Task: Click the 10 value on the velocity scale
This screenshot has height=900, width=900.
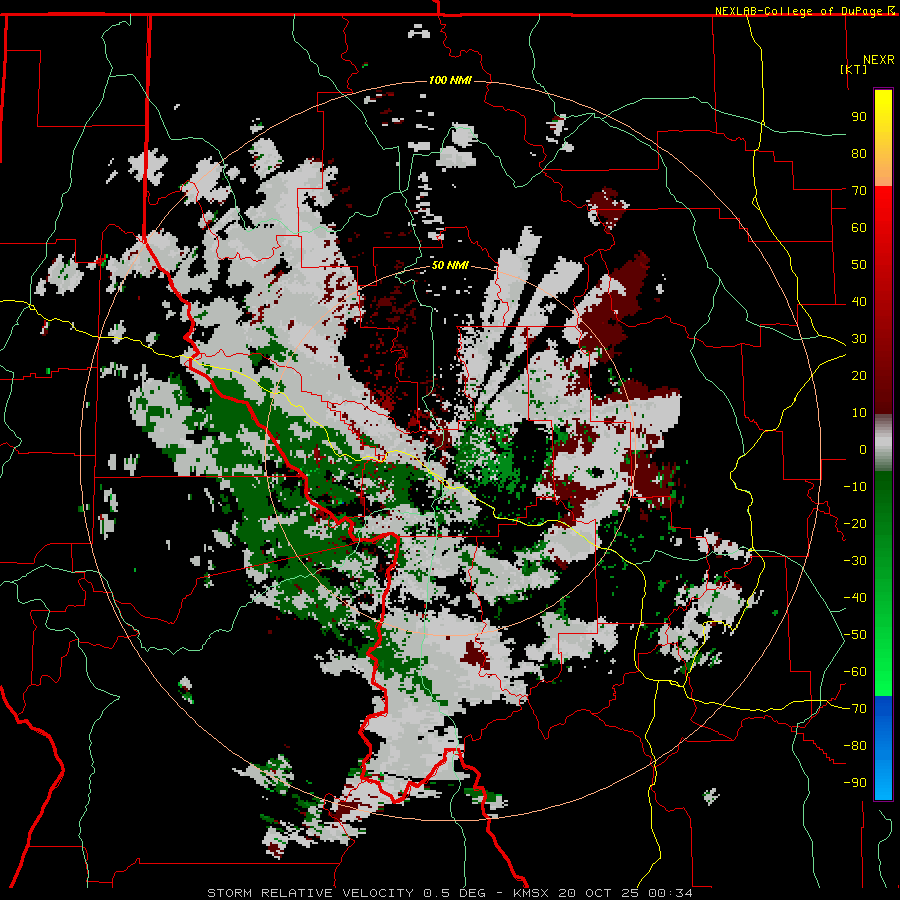Action: [x=859, y=413]
